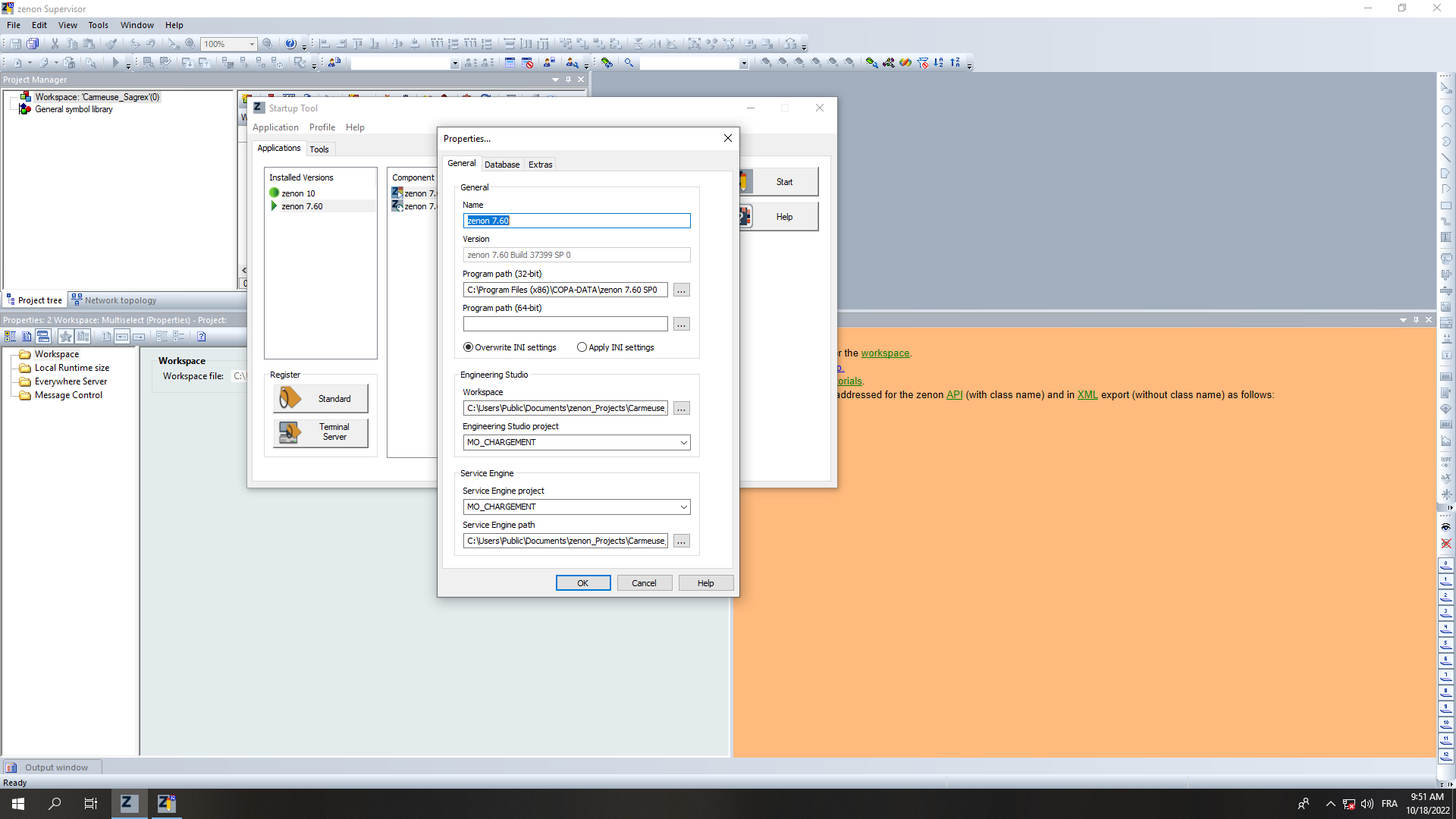Switch to Network topology tab
Image resolution: width=1456 pixels, height=819 pixels.
click(x=114, y=300)
